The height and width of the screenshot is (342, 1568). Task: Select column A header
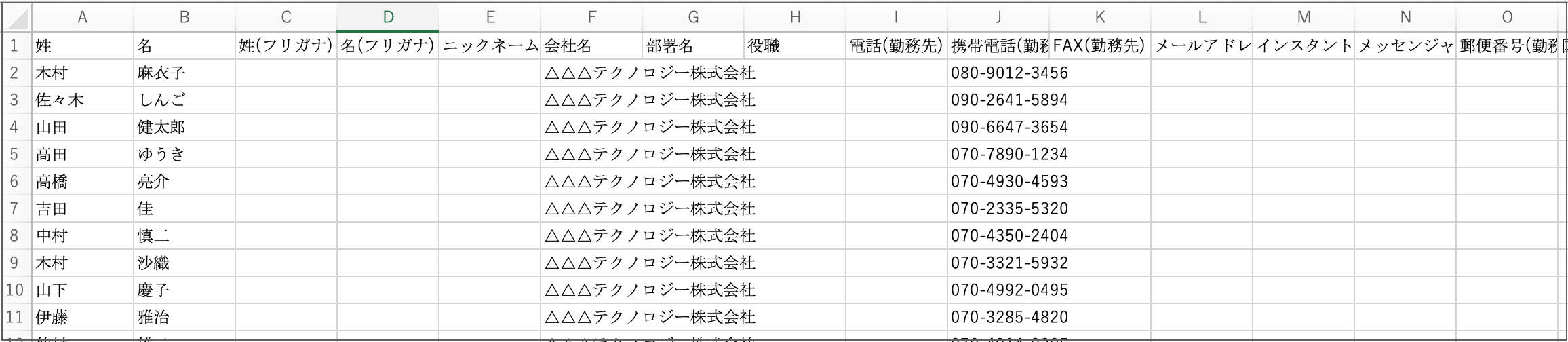[x=83, y=17]
